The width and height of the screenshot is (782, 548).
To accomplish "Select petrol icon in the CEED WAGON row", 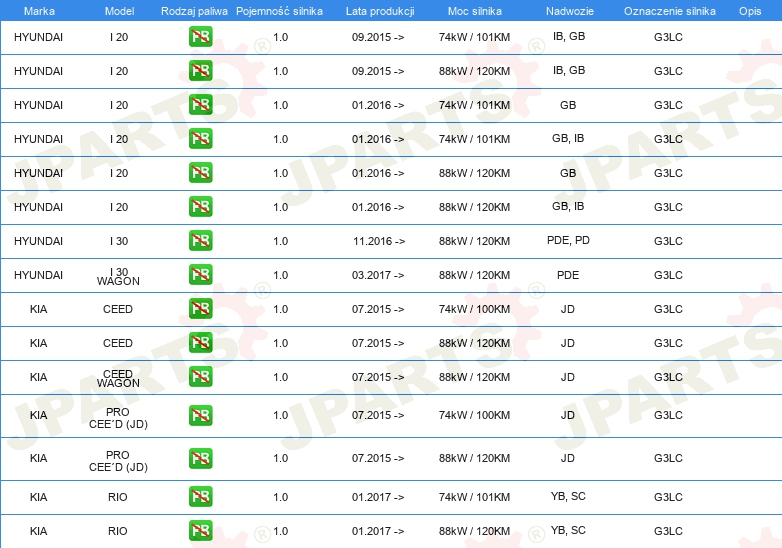I will click(x=200, y=376).
